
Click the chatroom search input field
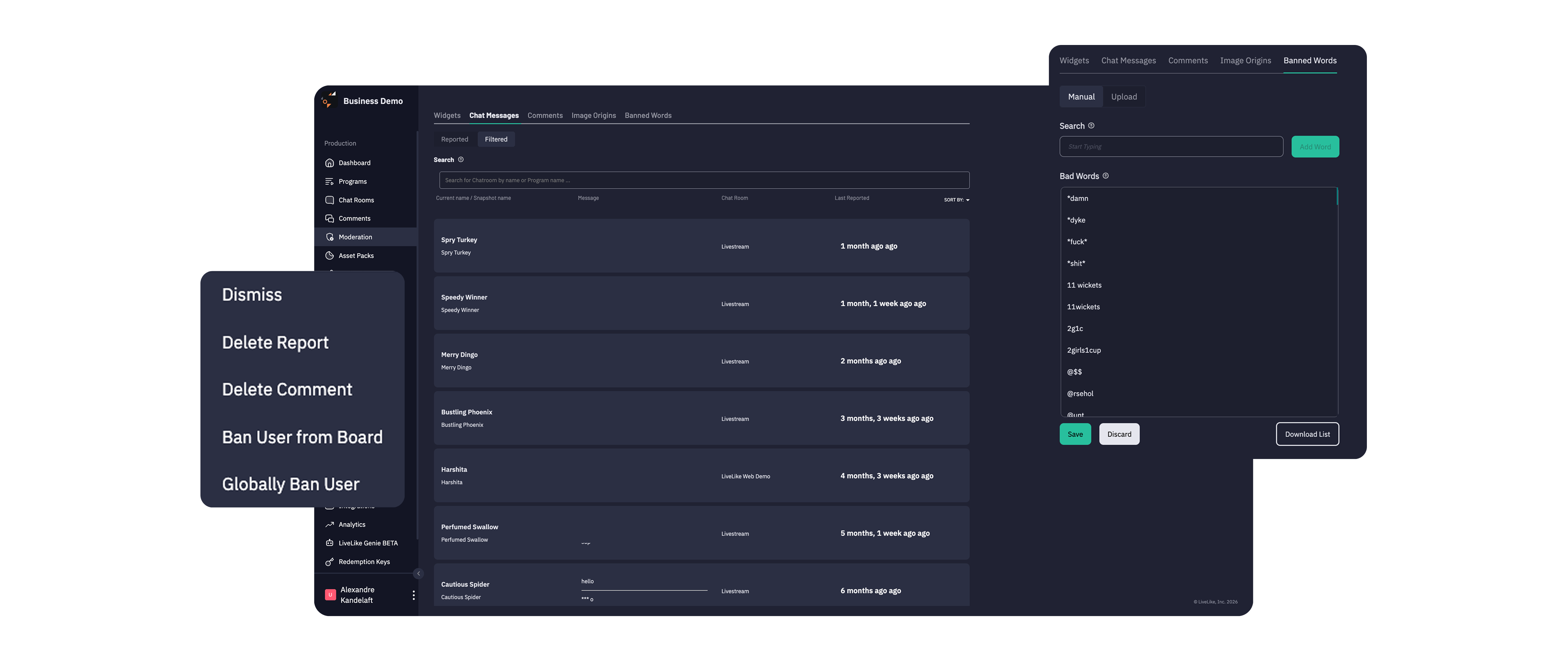pyautogui.click(x=704, y=180)
